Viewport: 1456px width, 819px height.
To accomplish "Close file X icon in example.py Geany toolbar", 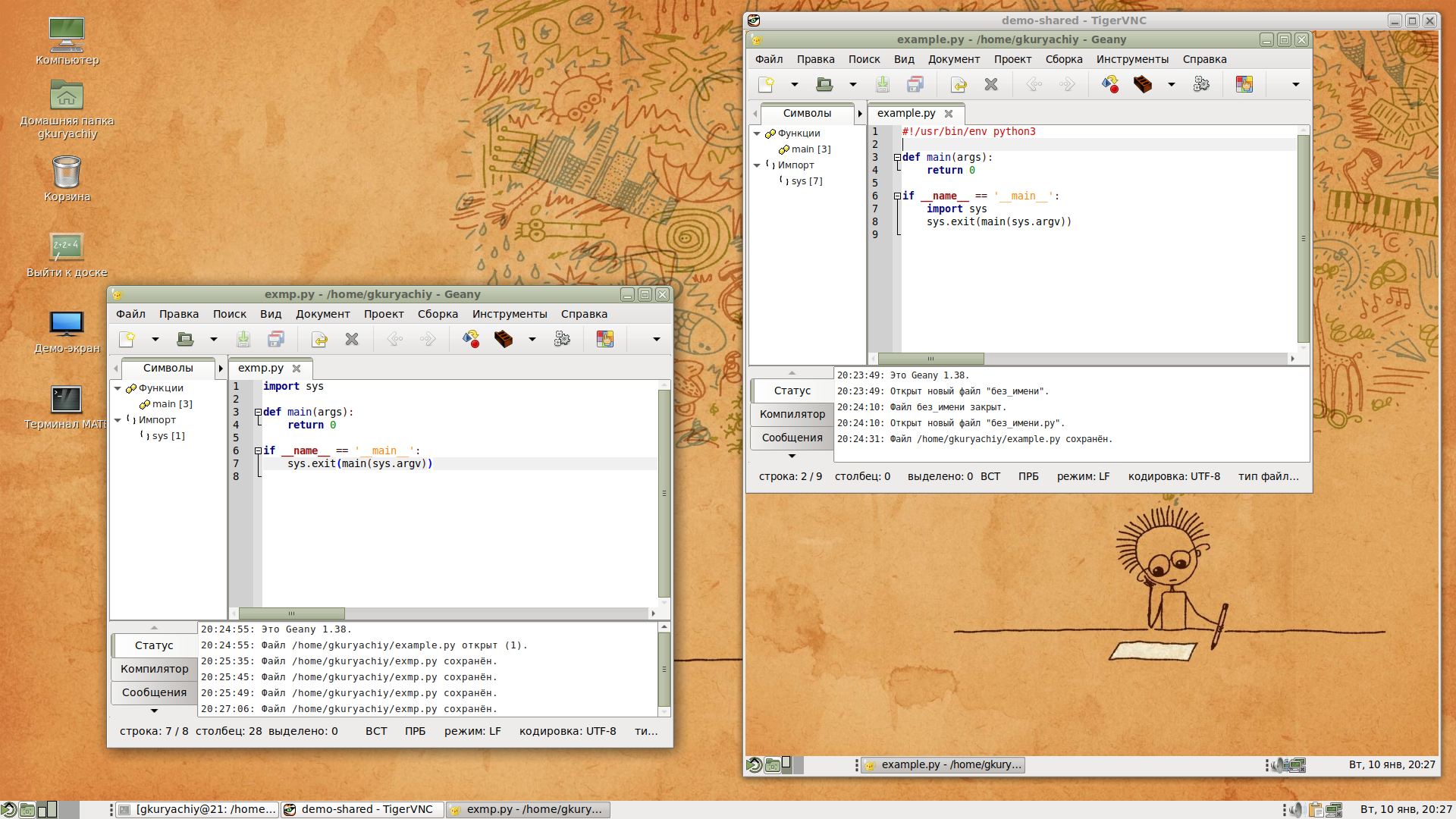I will (991, 84).
